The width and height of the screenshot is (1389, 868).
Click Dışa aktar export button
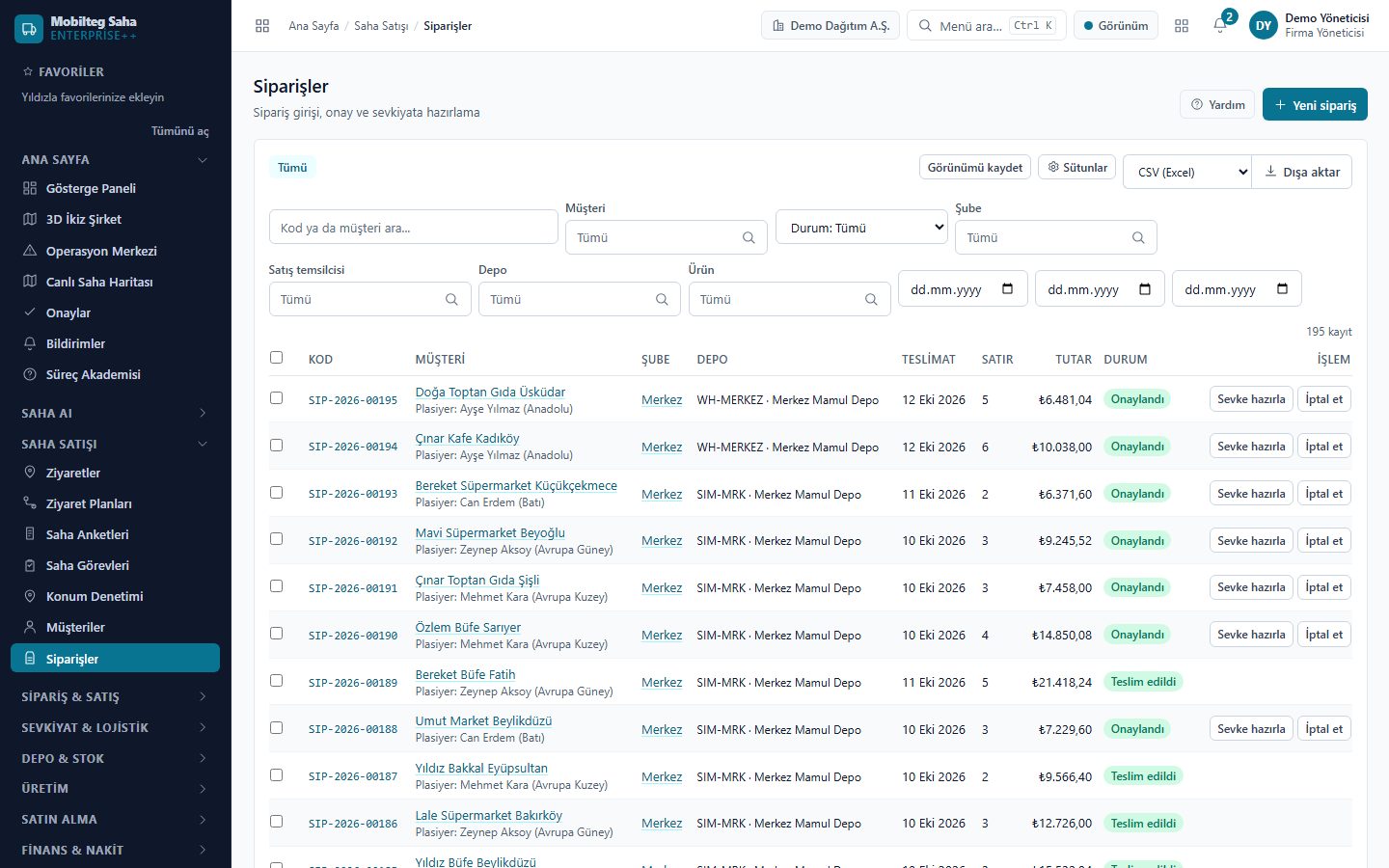[x=1302, y=172]
